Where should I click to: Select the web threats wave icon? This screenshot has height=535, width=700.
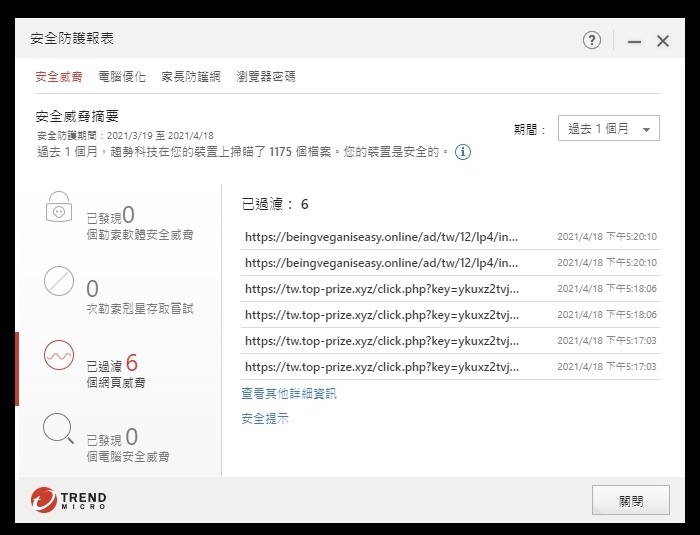pos(59,356)
